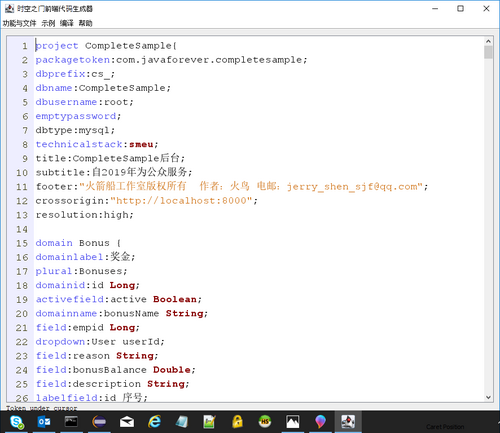This screenshot has width=500, height=433.
Task: Click the 'Double' type on line 24
Action: point(172,370)
